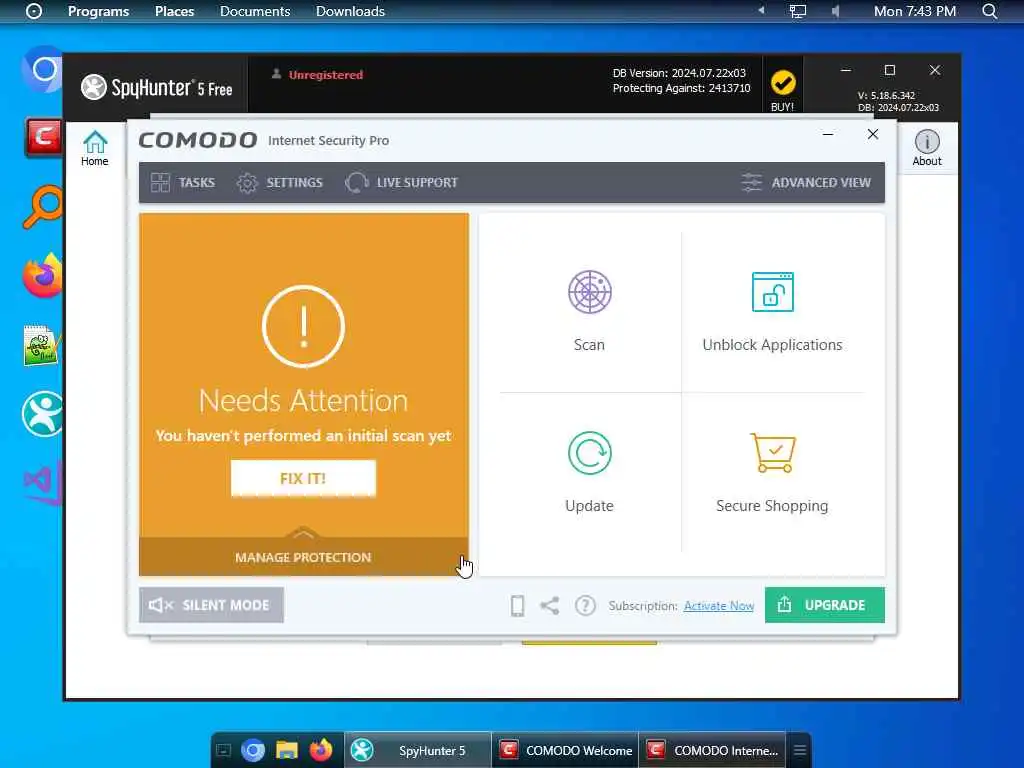Open the file manager from the taskbar
The image size is (1024, 768).
[287, 750]
